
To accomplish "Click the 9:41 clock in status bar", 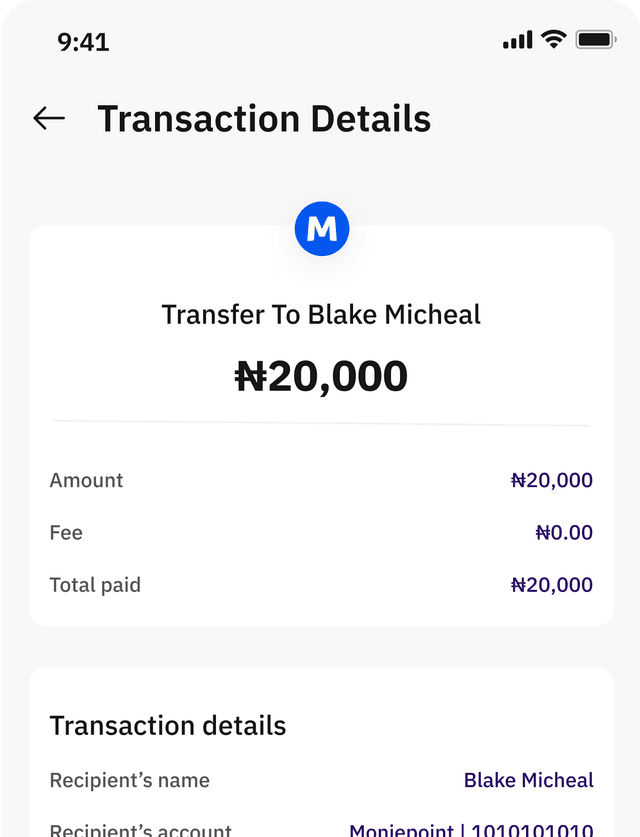I will coord(83,42).
